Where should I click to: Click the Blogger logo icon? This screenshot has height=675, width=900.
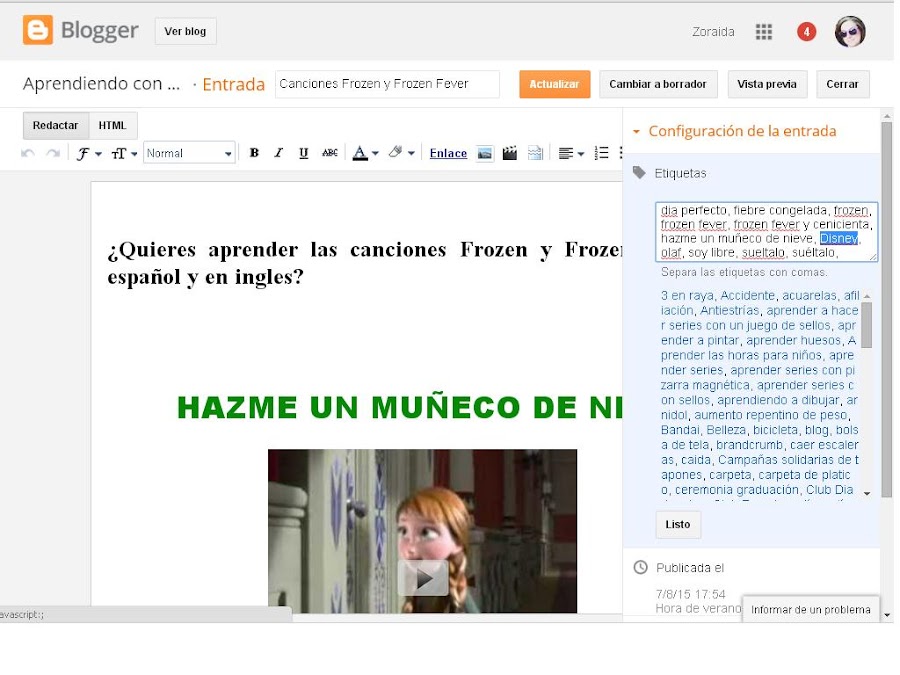38,30
